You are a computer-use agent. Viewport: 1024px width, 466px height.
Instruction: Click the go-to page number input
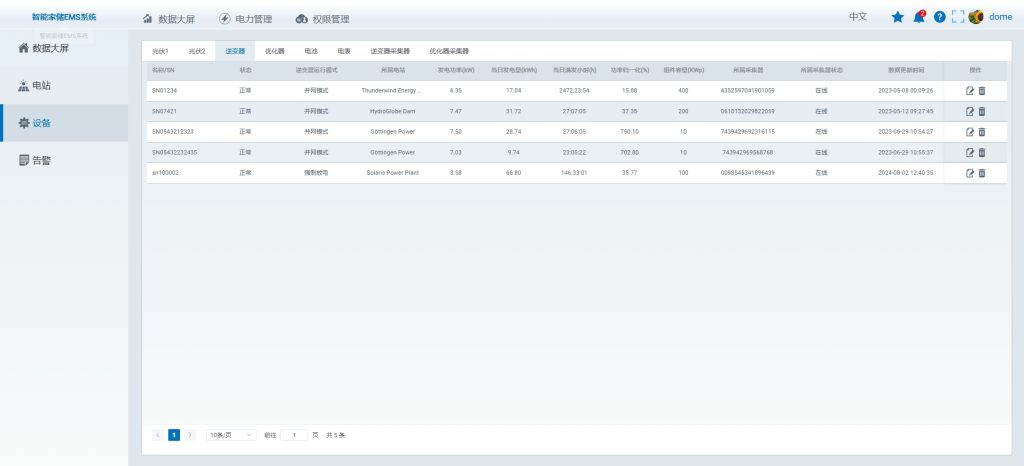[x=294, y=435]
